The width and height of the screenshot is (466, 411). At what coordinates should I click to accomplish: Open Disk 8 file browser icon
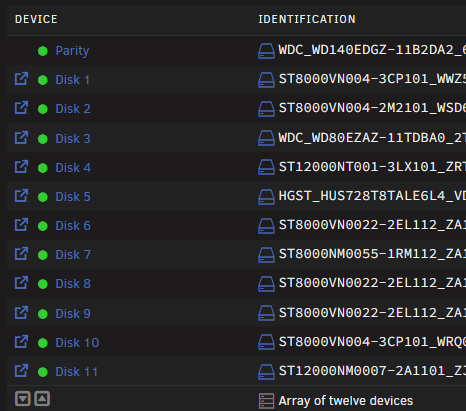click(21, 283)
